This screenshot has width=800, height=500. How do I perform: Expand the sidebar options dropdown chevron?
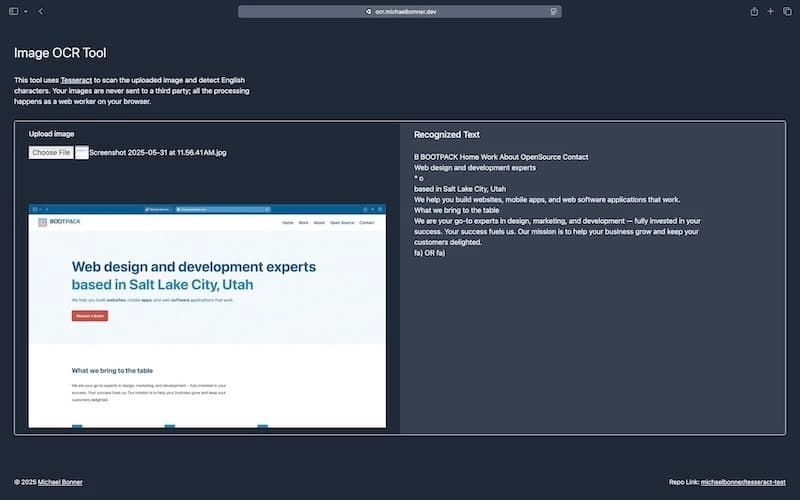click(x=25, y=11)
